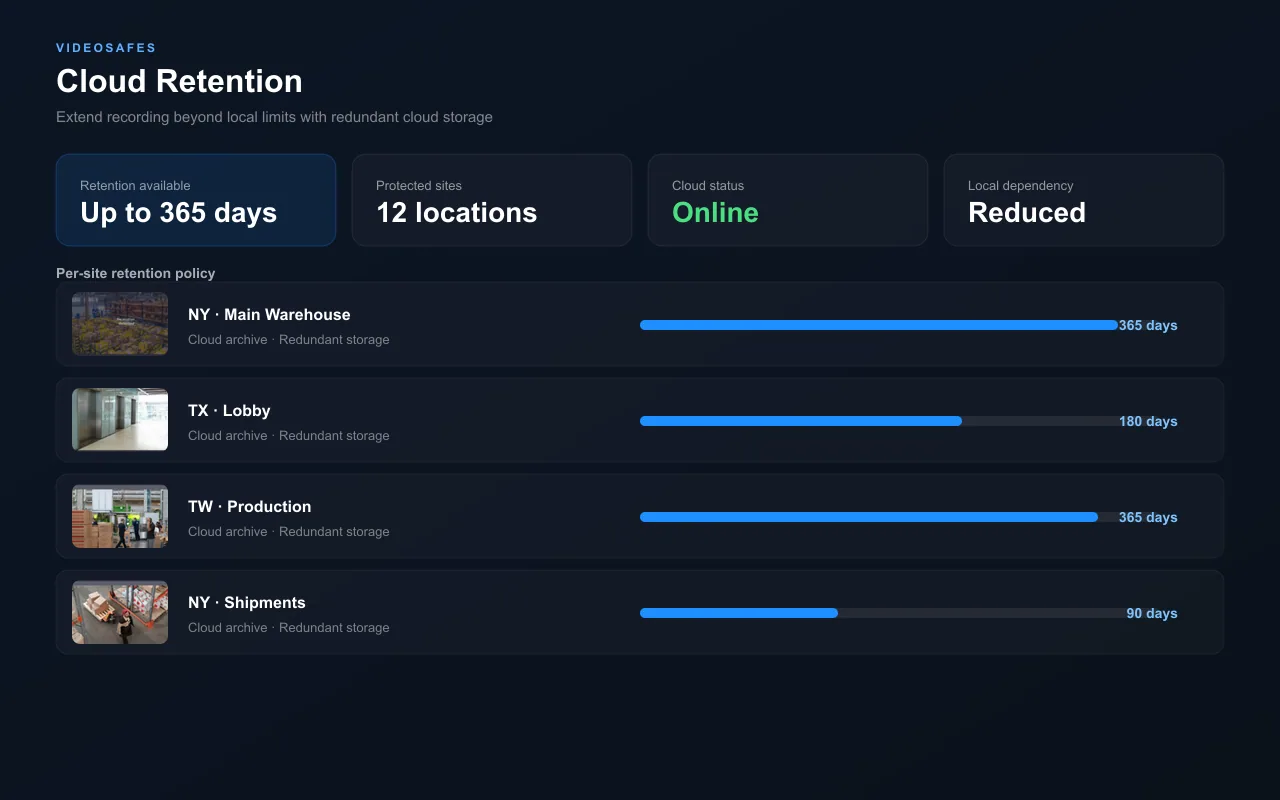The height and width of the screenshot is (800, 1280).
Task: Click the 'NY · Shipments' site name
Action: pyautogui.click(x=247, y=602)
